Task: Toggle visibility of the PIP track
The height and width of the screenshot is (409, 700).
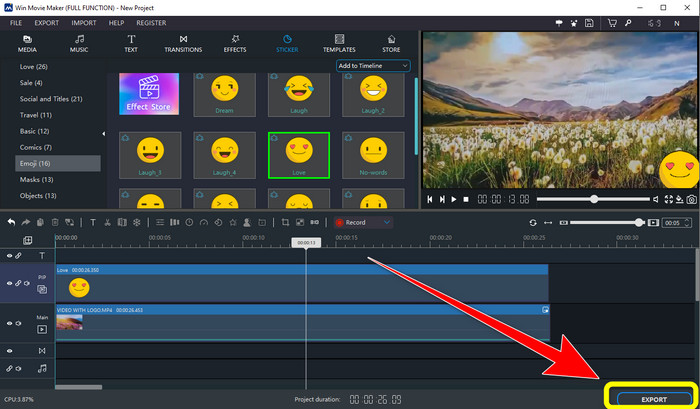Action: click(11, 283)
